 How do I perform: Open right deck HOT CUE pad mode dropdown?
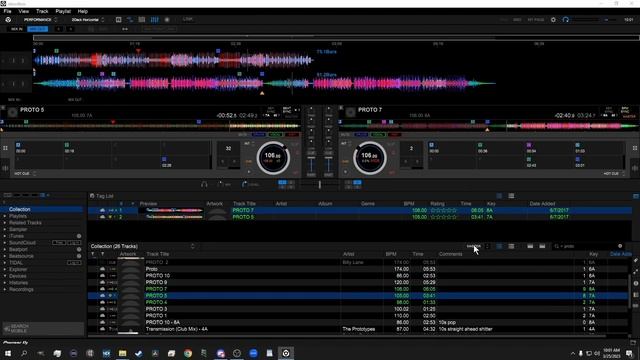(x=614, y=174)
